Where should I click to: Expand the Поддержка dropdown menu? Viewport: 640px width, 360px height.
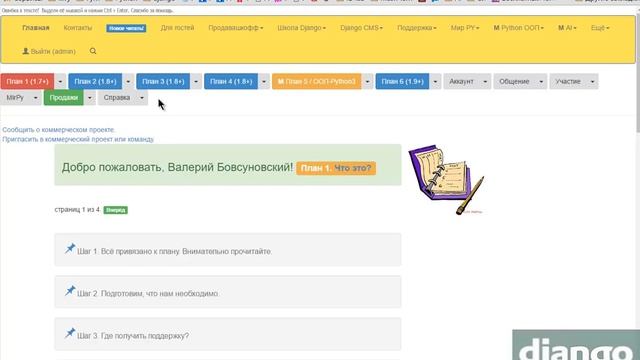[417, 28]
